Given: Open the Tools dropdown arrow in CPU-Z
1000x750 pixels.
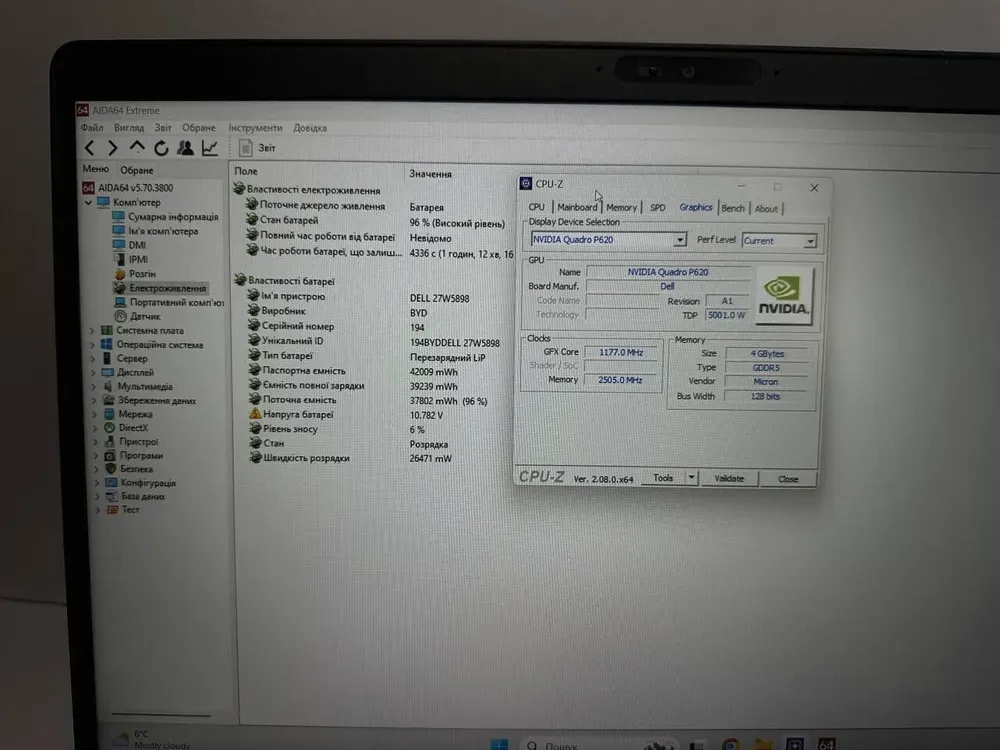Looking at the screenshot, I should click(691, 478).
